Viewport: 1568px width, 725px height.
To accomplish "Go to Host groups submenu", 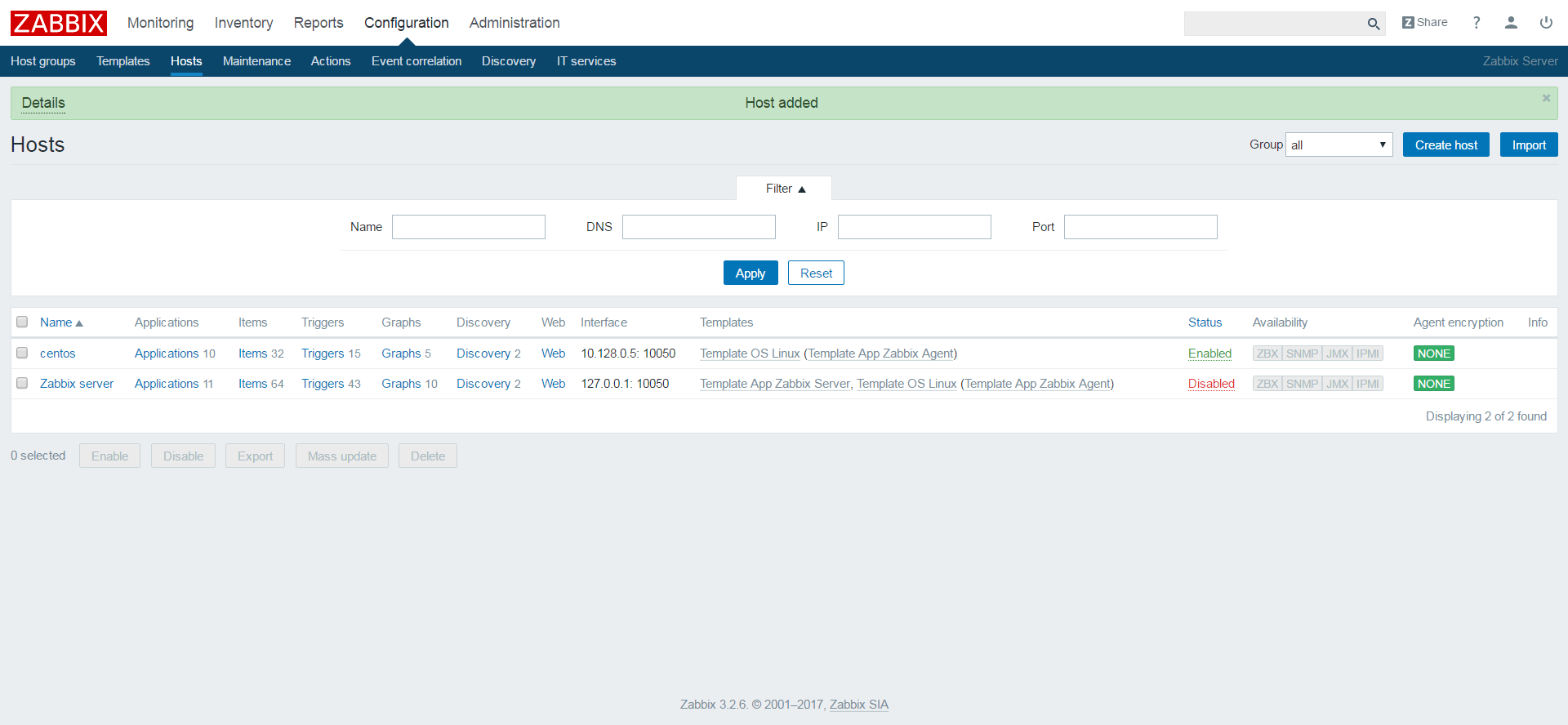I will tap(42, 61).
